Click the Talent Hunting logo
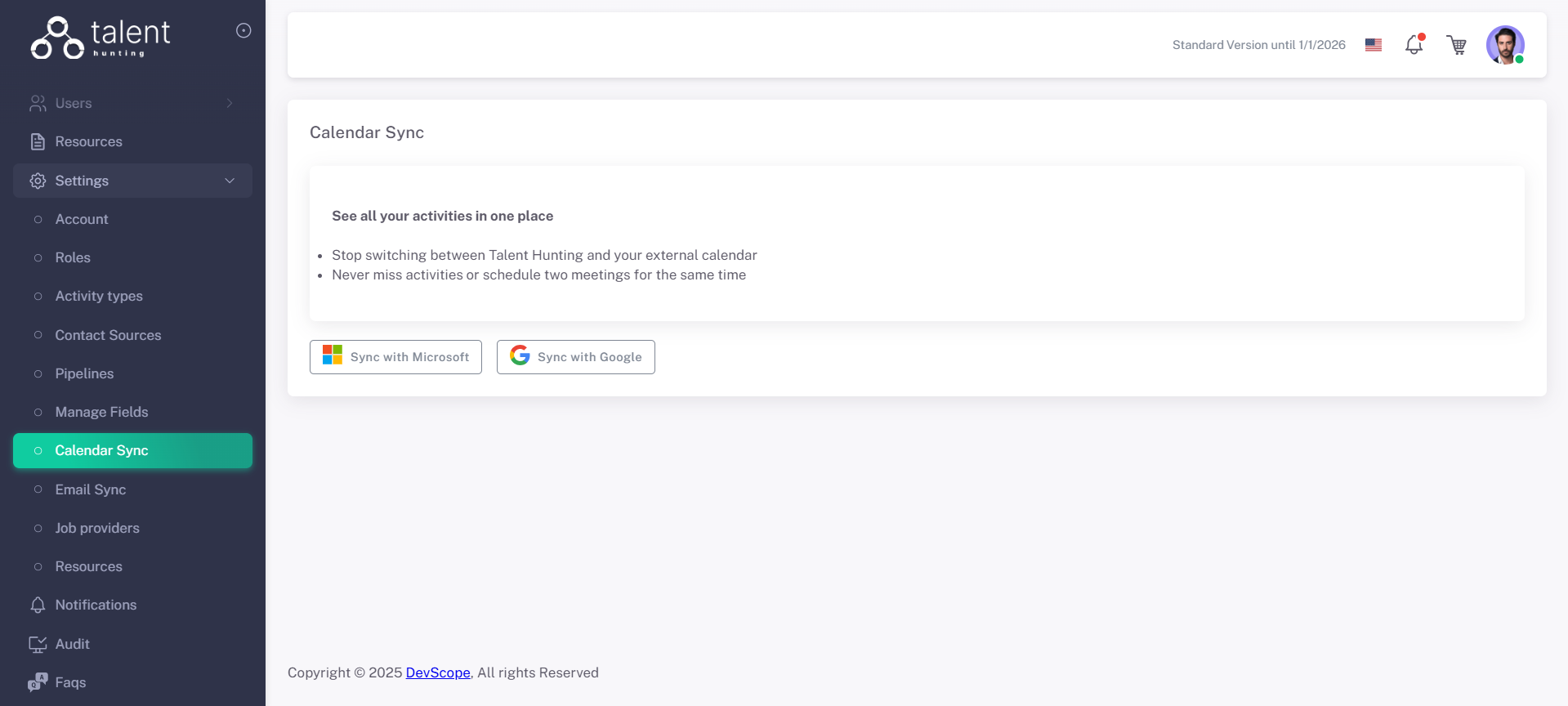Viewport: 1568px width, 706px height. point(100,38)
